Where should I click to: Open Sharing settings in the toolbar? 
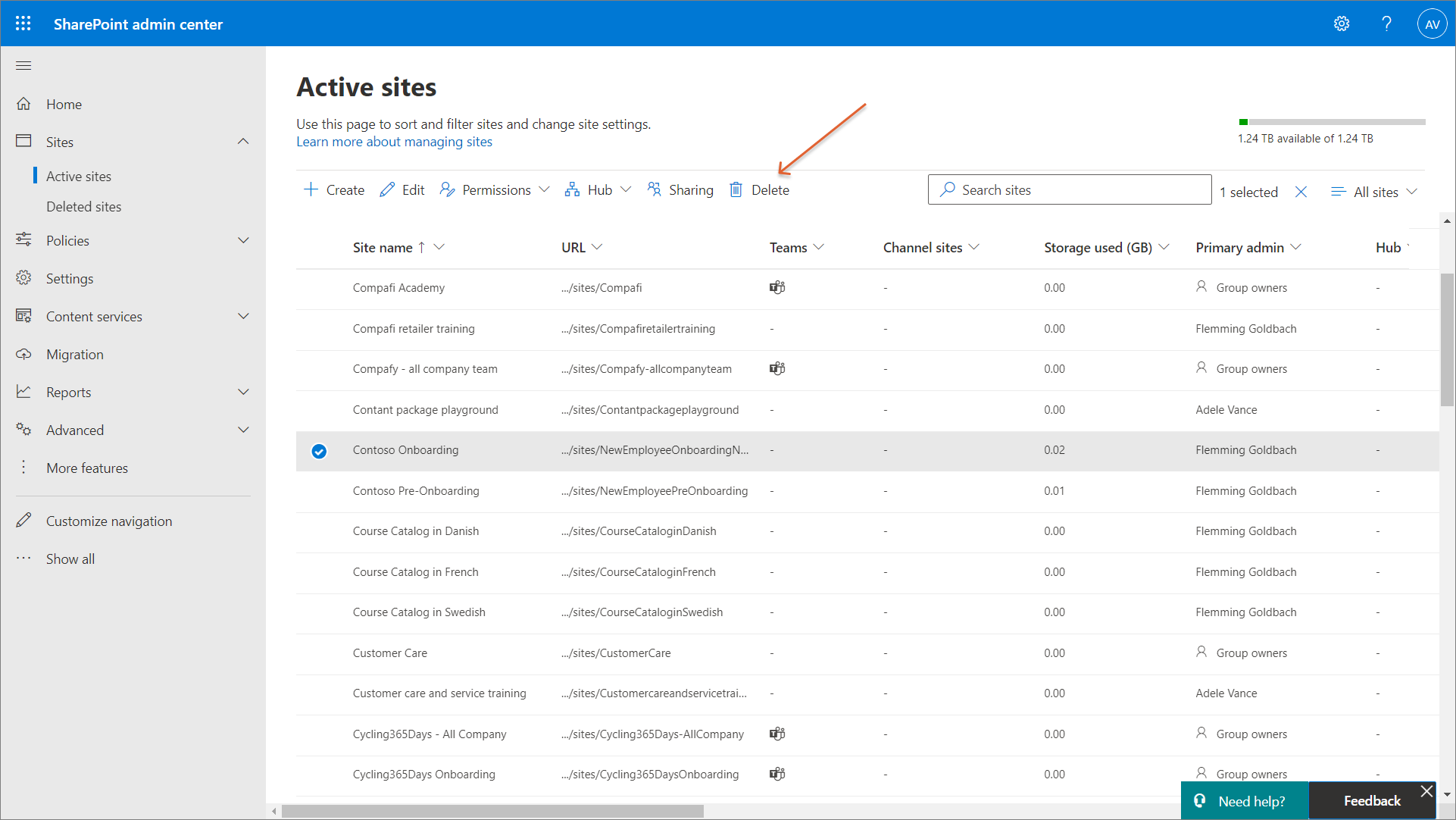(x=680, y=190)
